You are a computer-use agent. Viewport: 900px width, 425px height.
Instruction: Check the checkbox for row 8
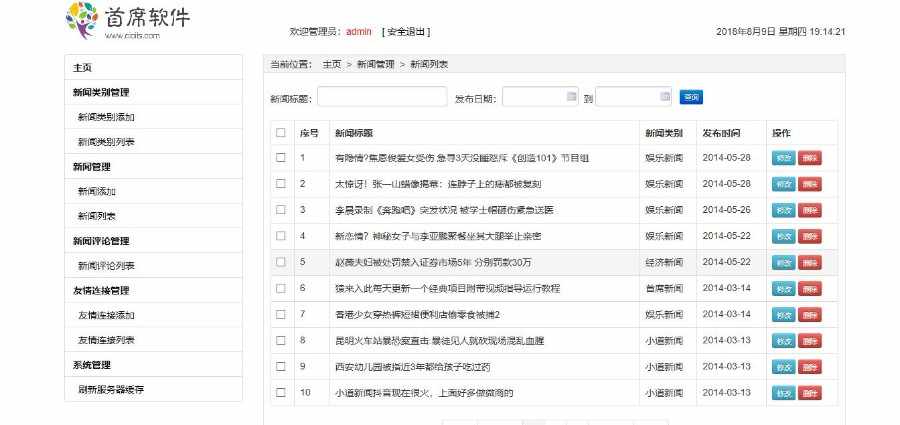pos(281,340)
